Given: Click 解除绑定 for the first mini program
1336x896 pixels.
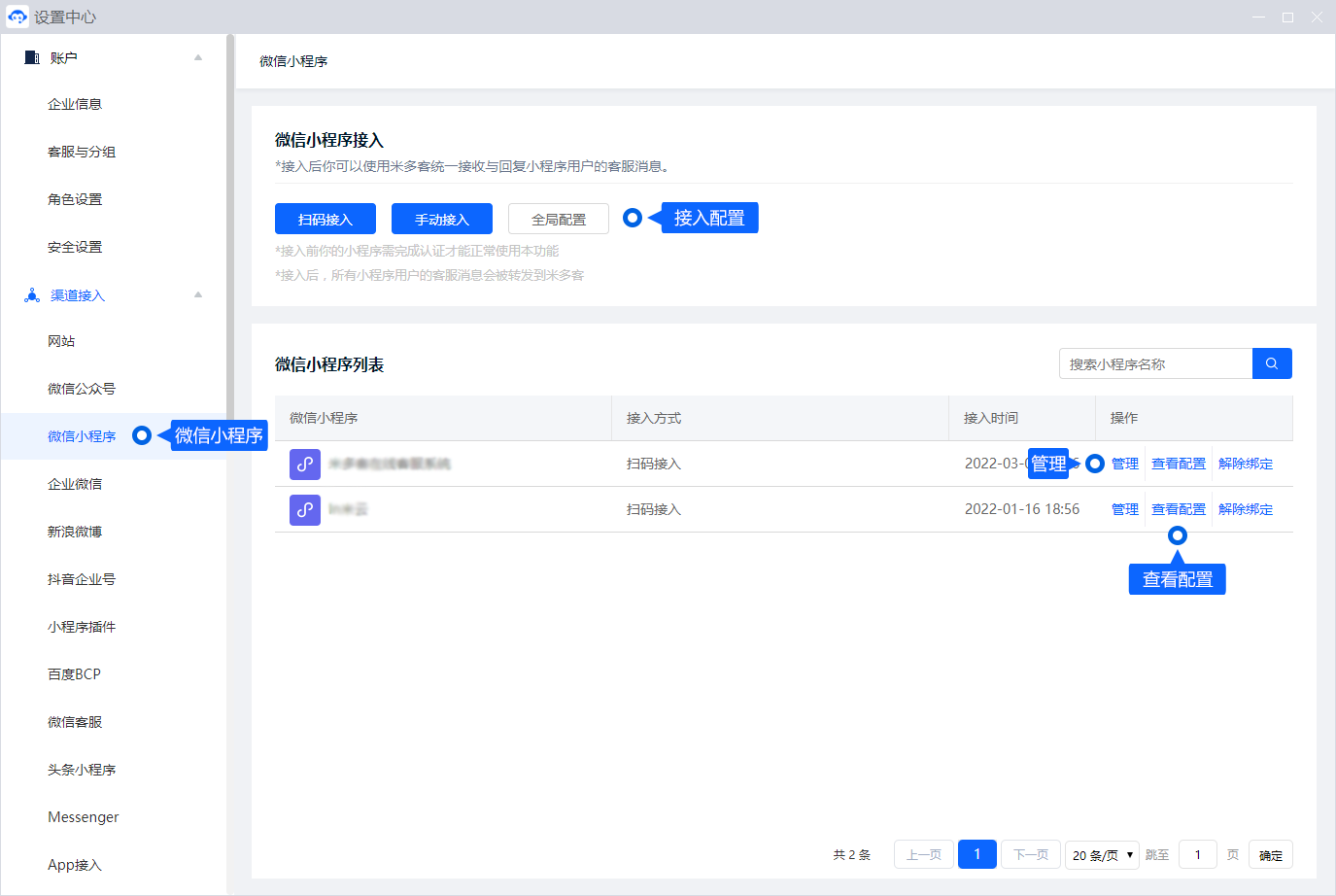Looking at the screenshot, I should coord(1245,464).
